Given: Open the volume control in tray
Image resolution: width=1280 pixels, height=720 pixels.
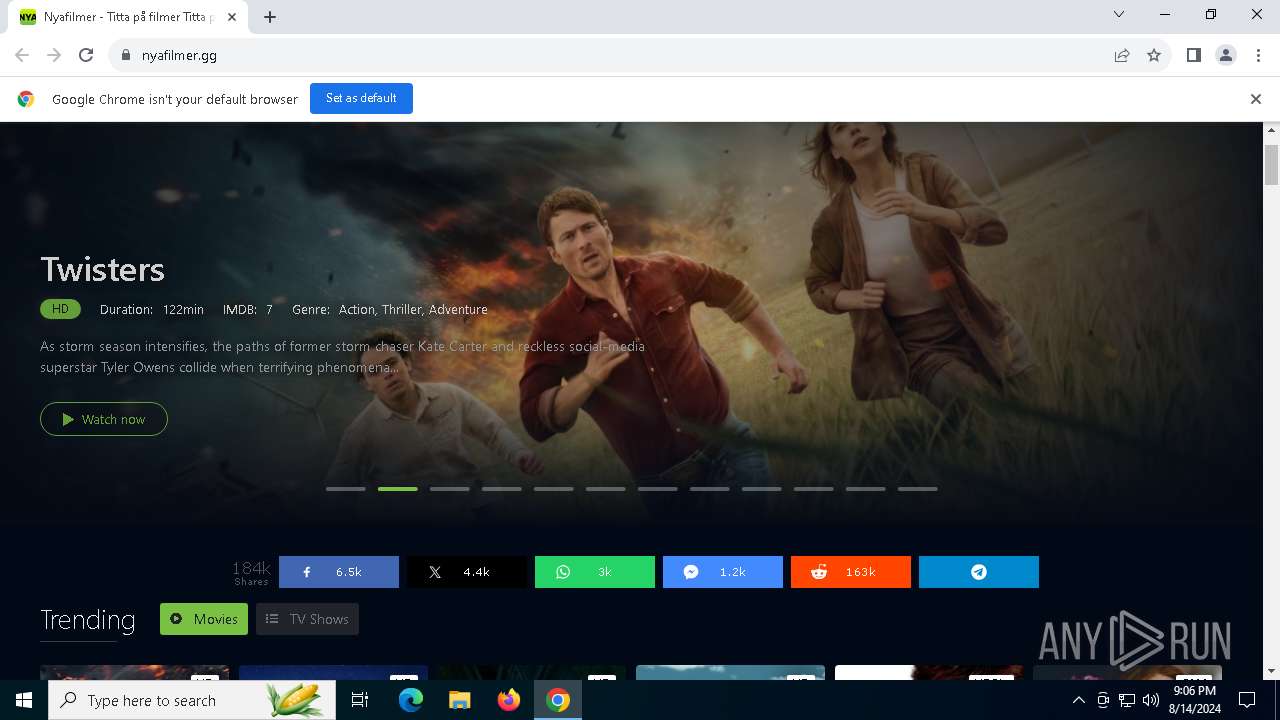Looking at the screenshot, I should click(1151, 700).
